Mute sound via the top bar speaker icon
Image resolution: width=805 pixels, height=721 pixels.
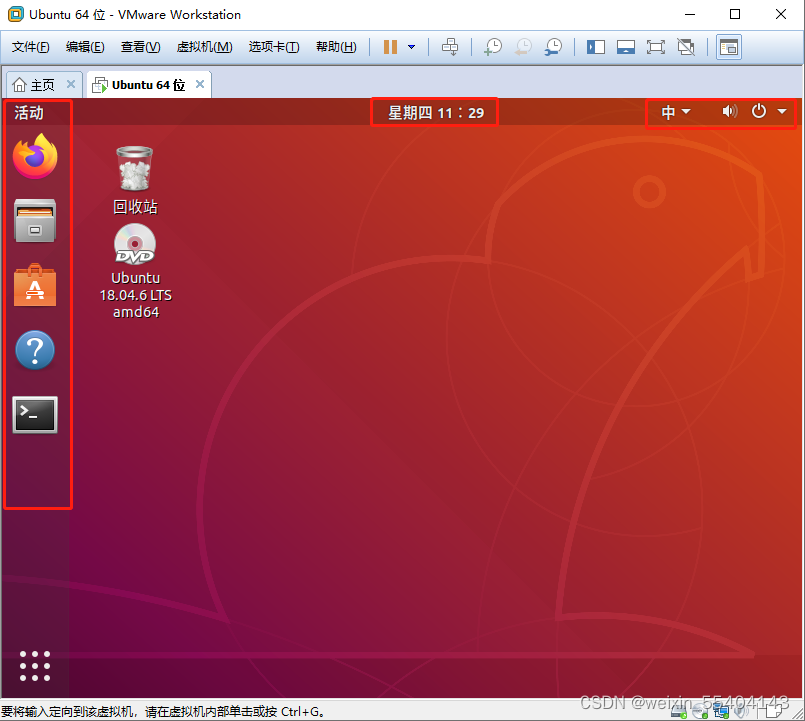[x=729, y=112]
